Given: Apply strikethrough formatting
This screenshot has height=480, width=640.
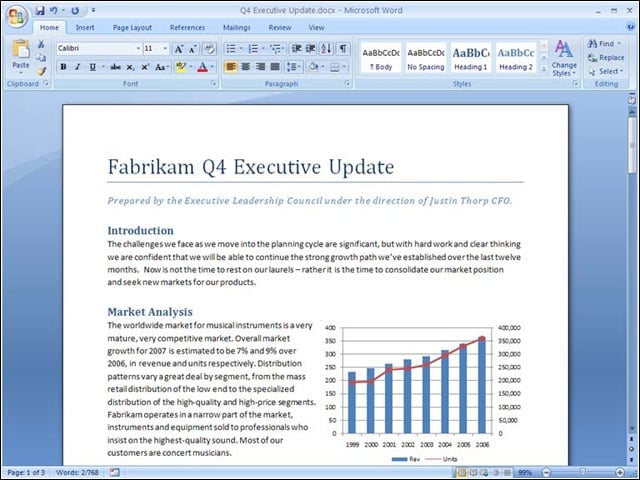Looking at the screenshot, I should [x=116, y=67].
